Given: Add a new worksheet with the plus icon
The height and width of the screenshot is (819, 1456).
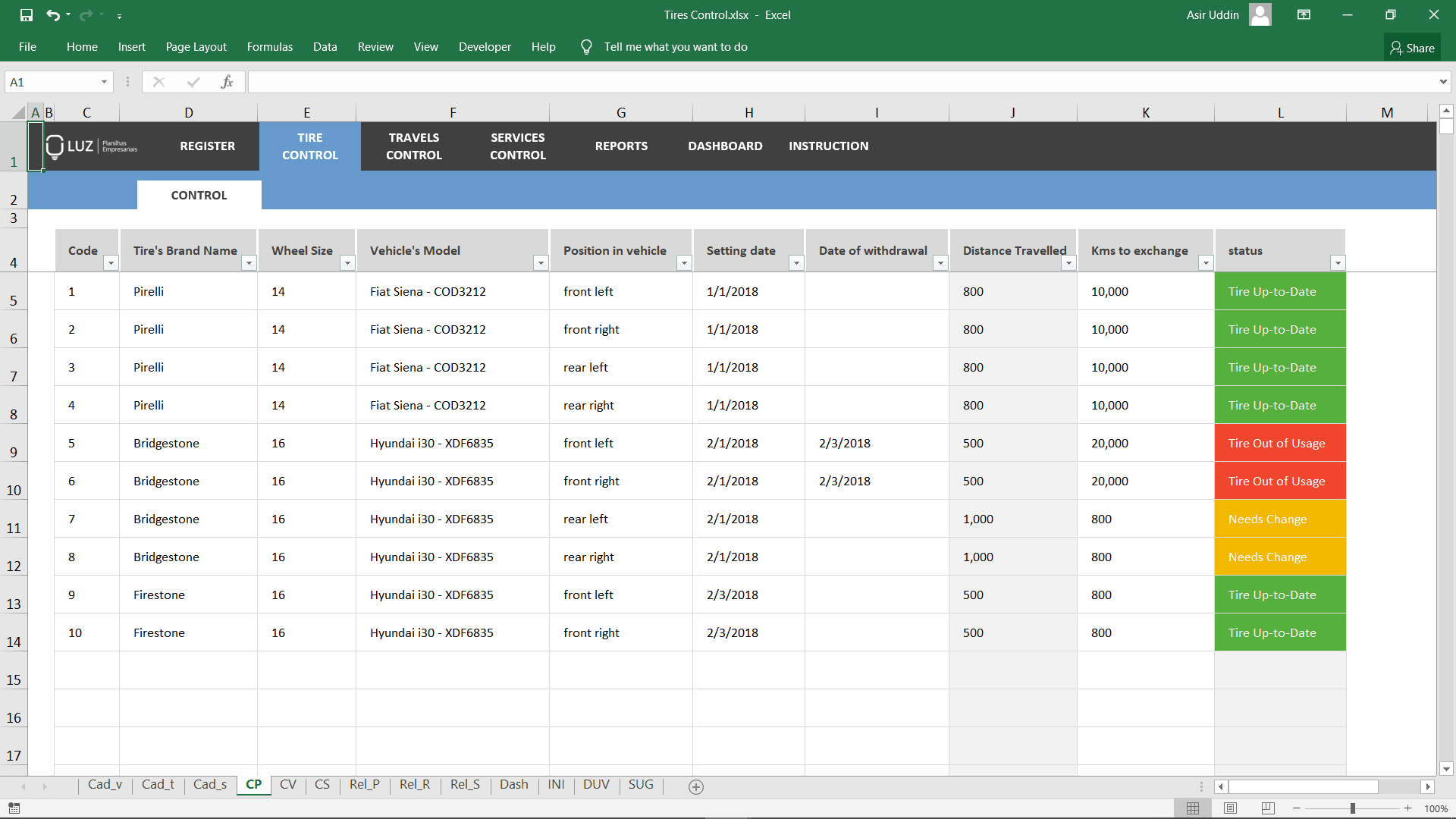Looking at the screenshot, I should (x=695, y=786).
